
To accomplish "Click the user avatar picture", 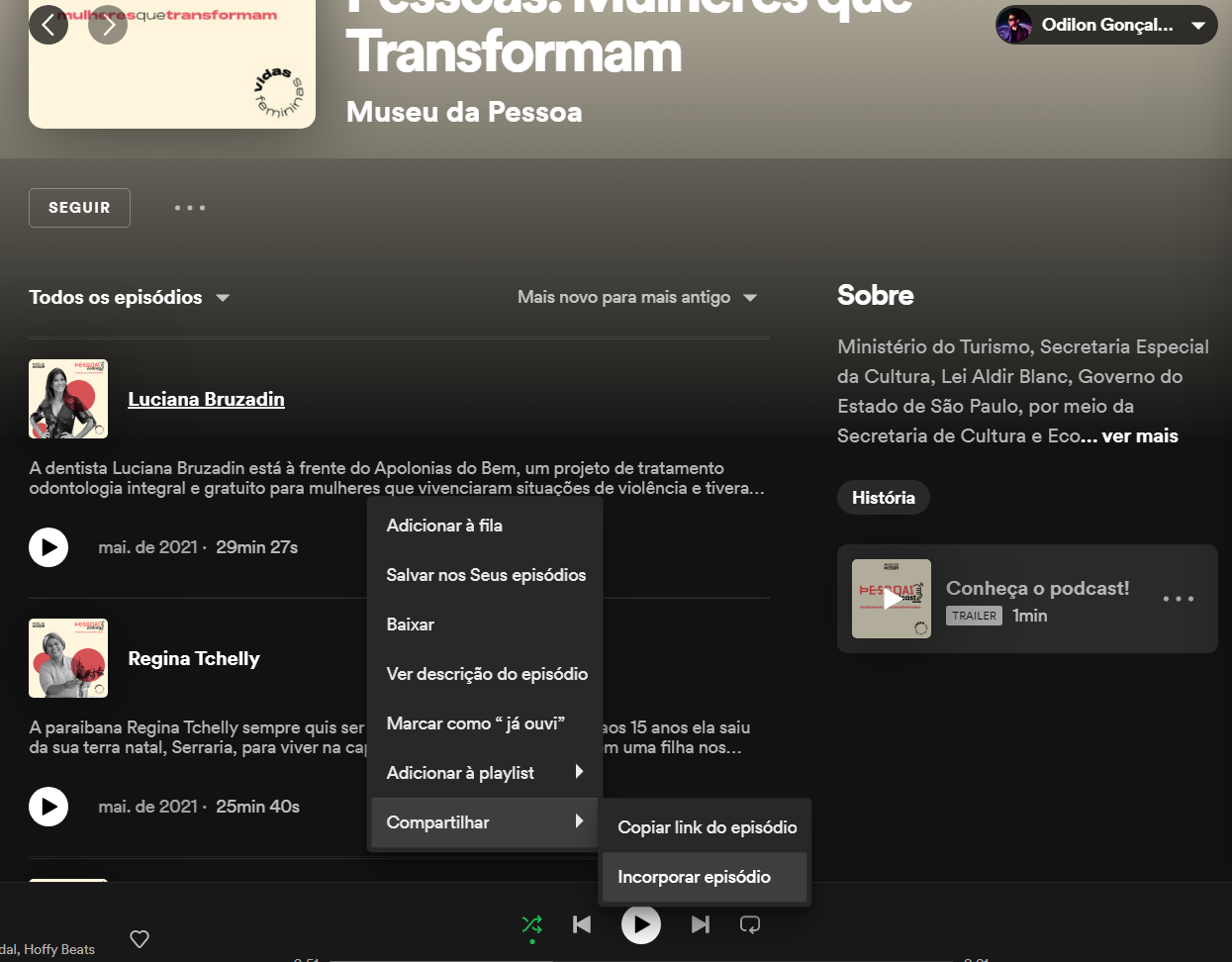I will pyautogui.click(x=1014, y=25).
